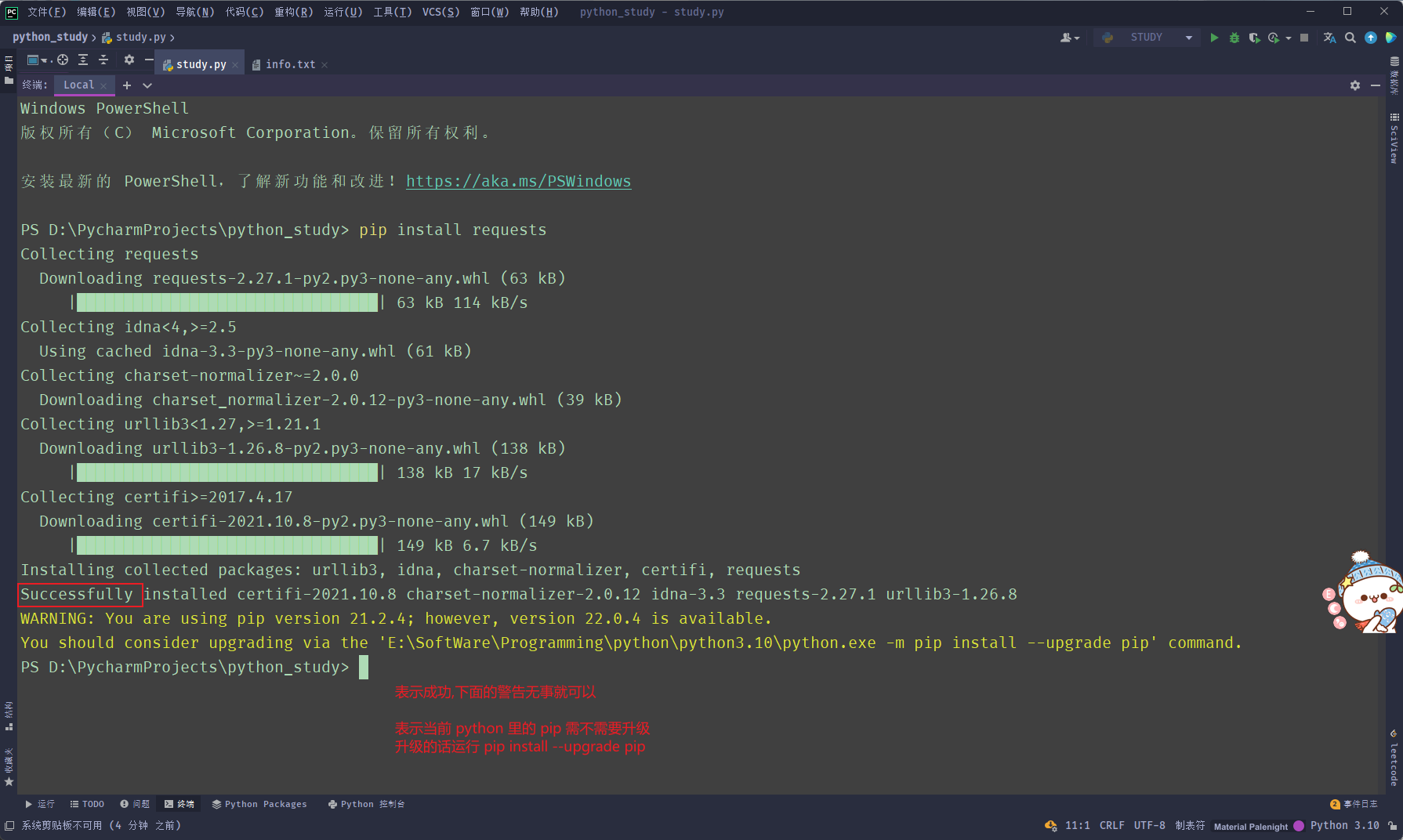Viewport: 1403px width, 840px height.
Task: Switch to the study.py editor tab
Action: pyautogui.click(x=201, y=64)
